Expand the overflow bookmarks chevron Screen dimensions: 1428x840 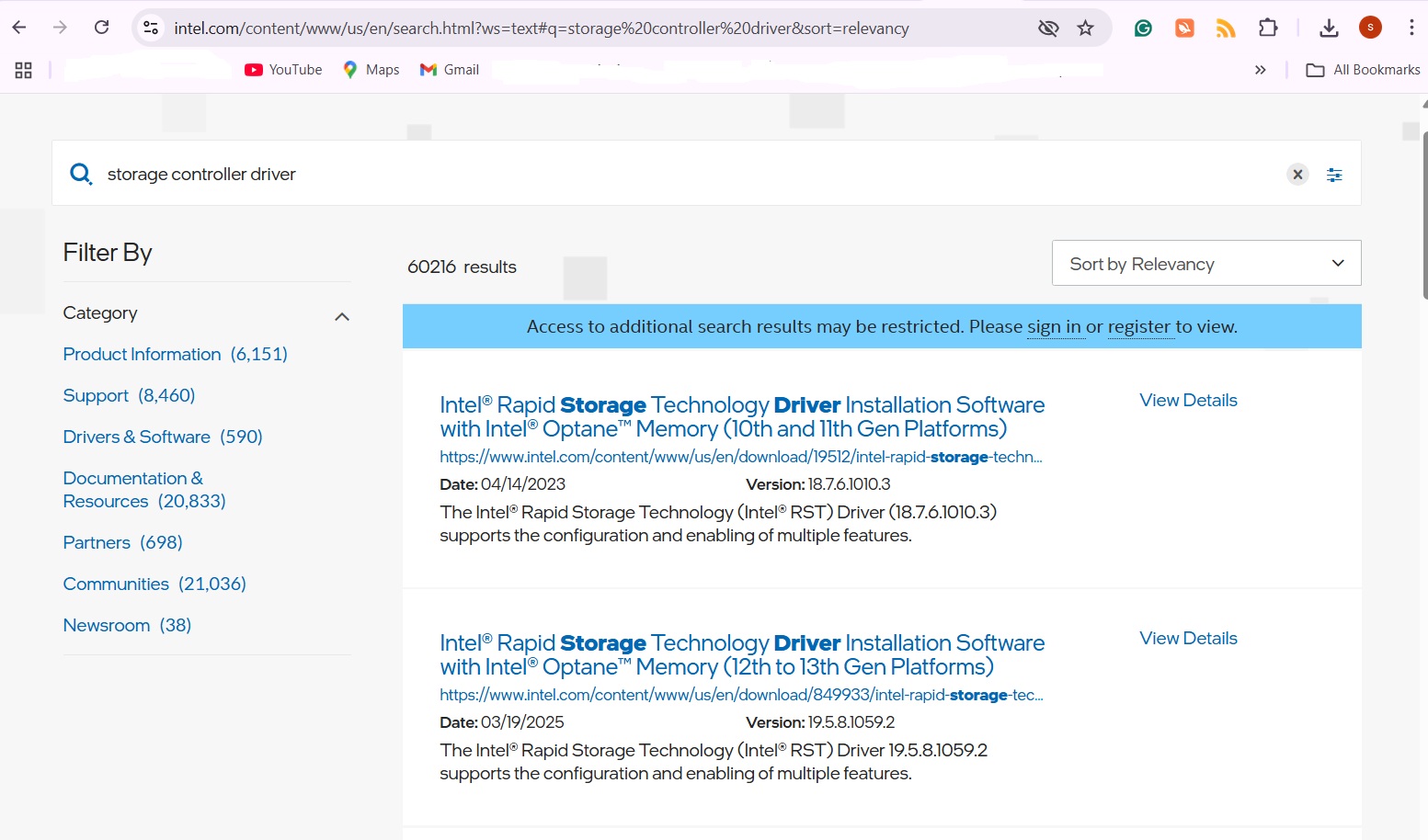[1261, 69]
